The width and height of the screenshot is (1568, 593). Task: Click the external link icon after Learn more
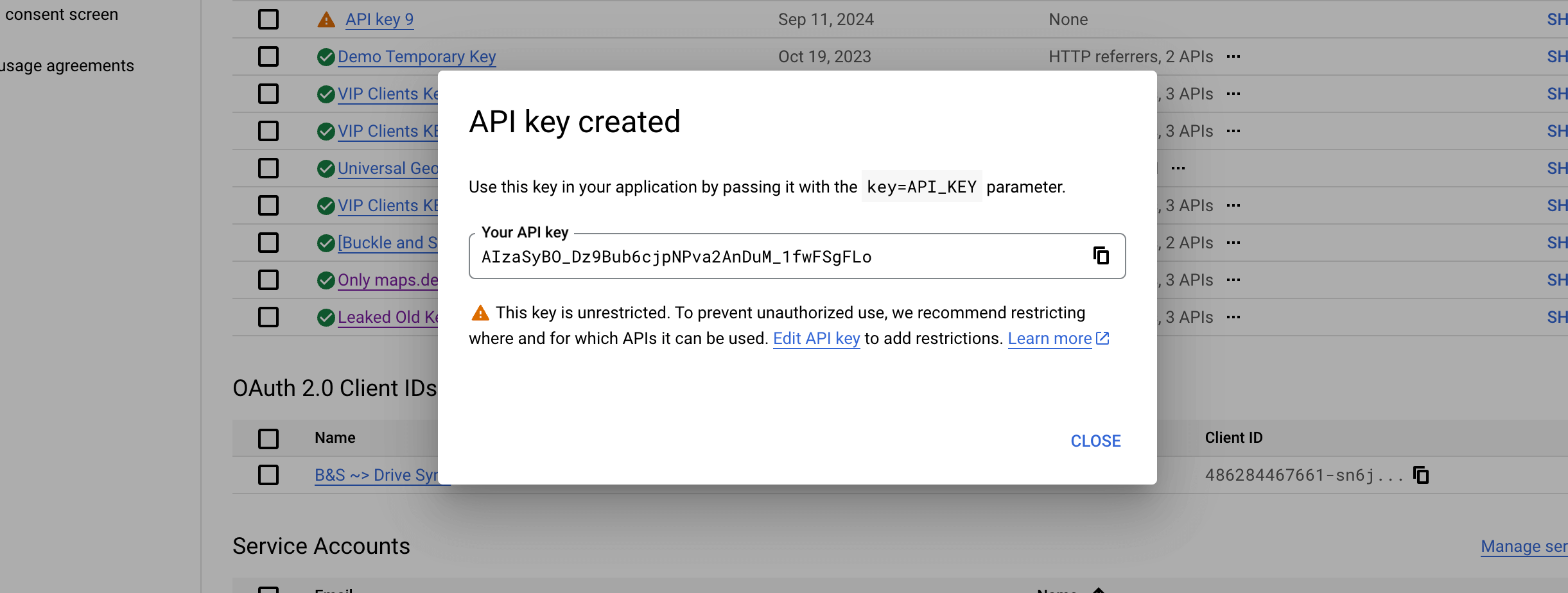[1103, 338]
